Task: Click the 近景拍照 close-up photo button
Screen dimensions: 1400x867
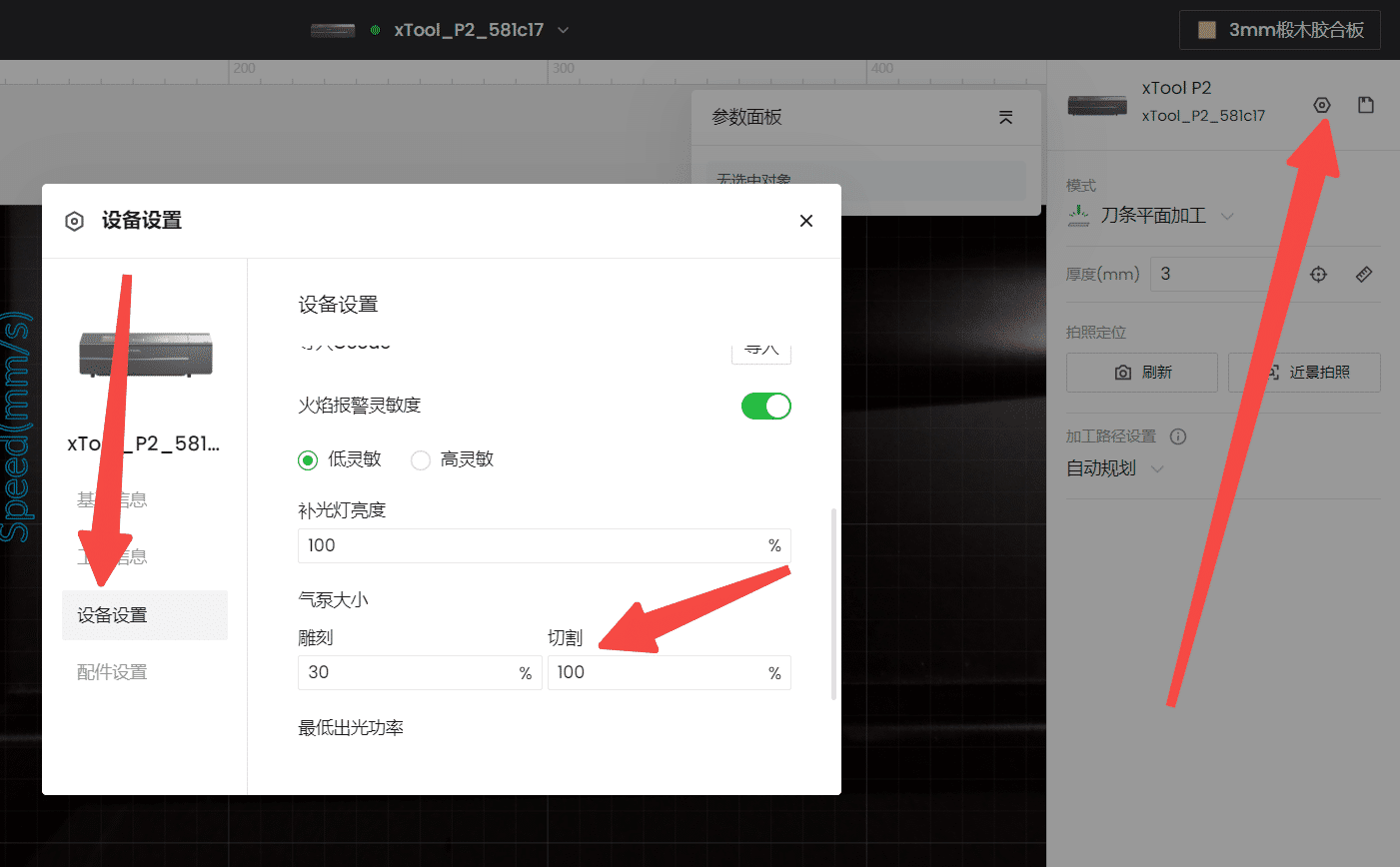Action: point(1304,373)
